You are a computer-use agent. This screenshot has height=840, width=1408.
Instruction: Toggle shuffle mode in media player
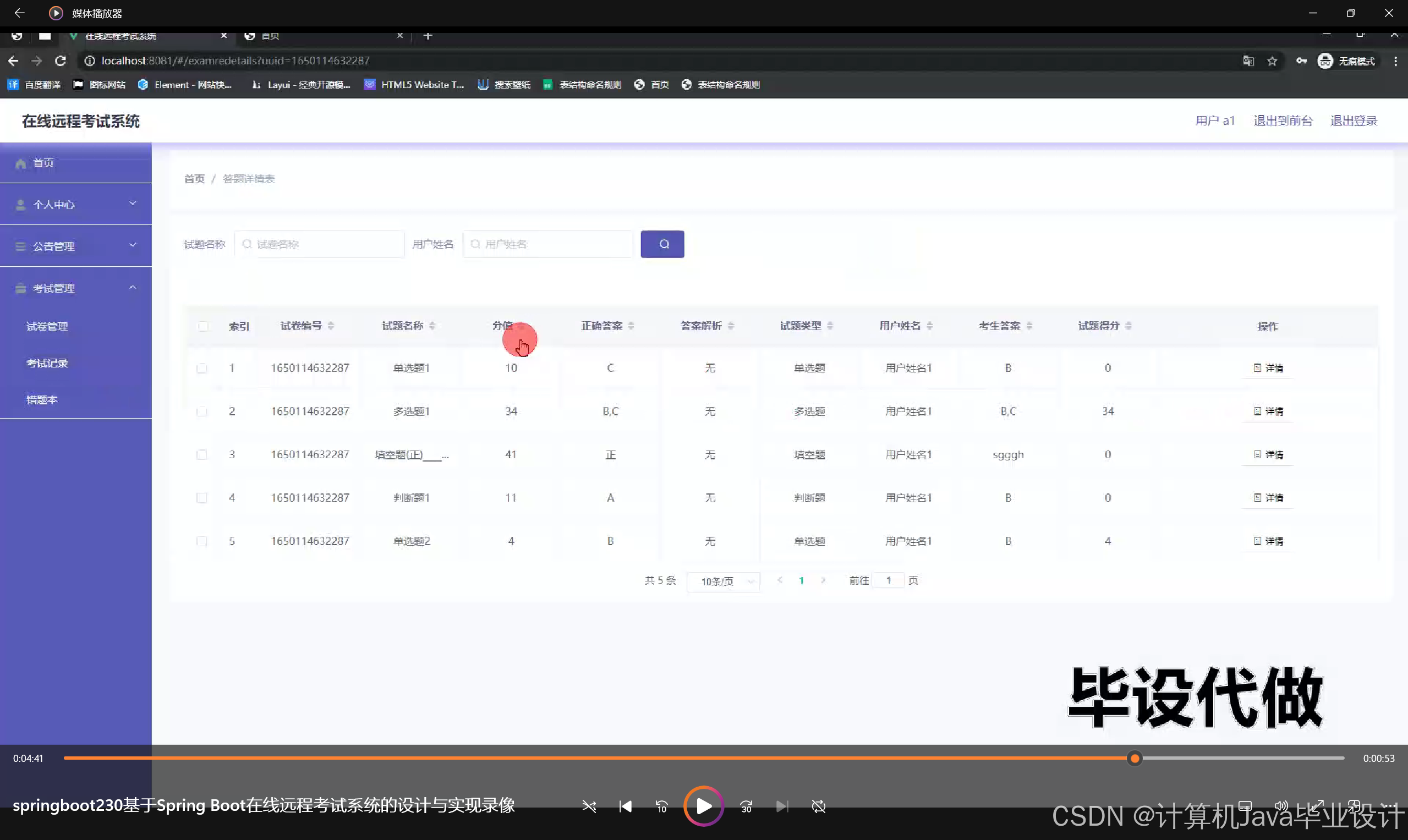[x=589, y=806]
